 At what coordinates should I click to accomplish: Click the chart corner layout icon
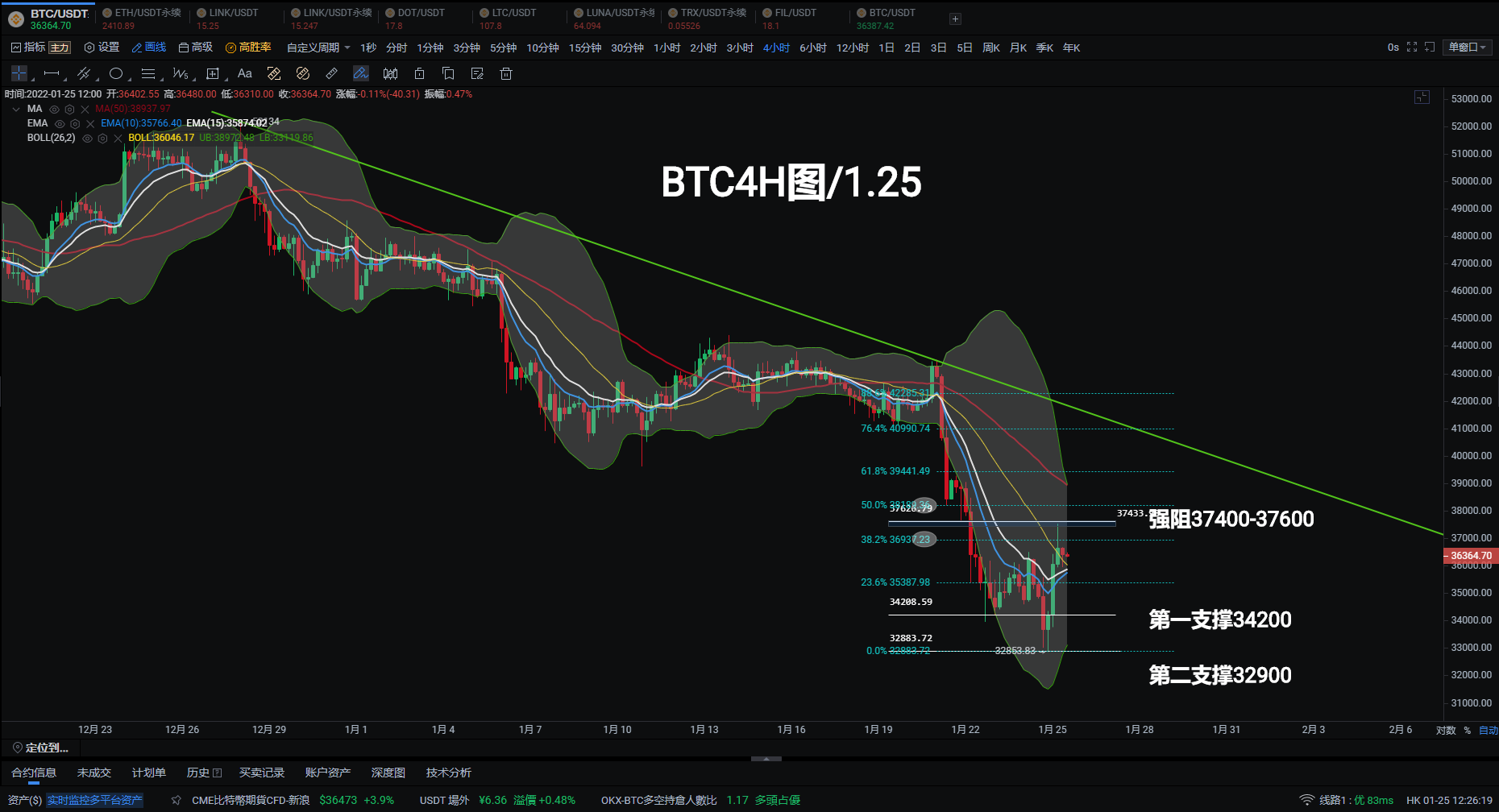click(1422, 97)
